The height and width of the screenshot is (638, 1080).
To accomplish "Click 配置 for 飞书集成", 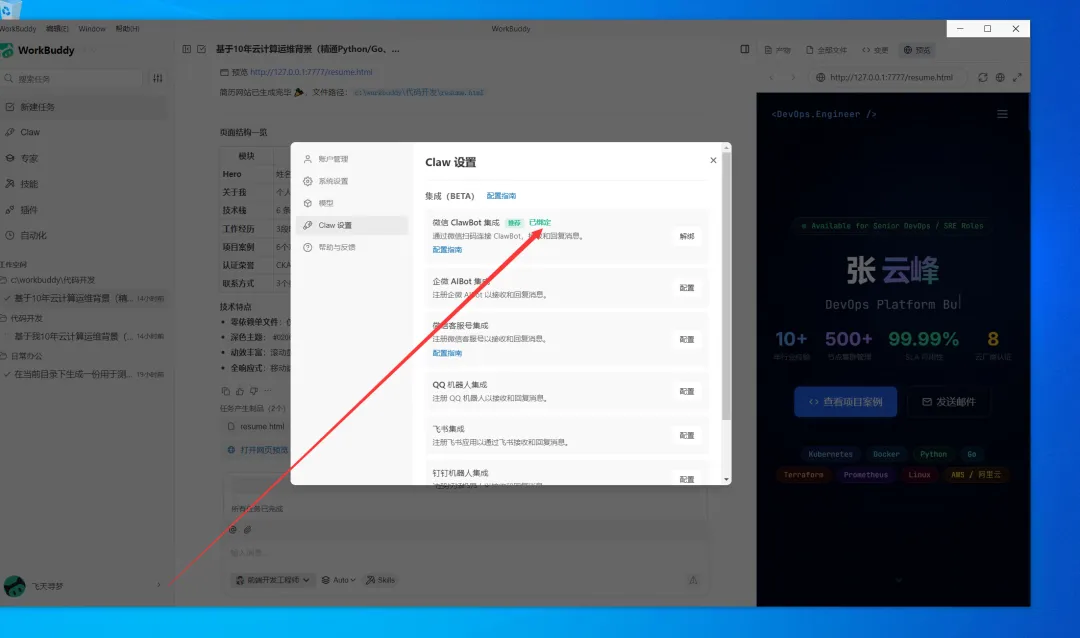I will 687,435.
